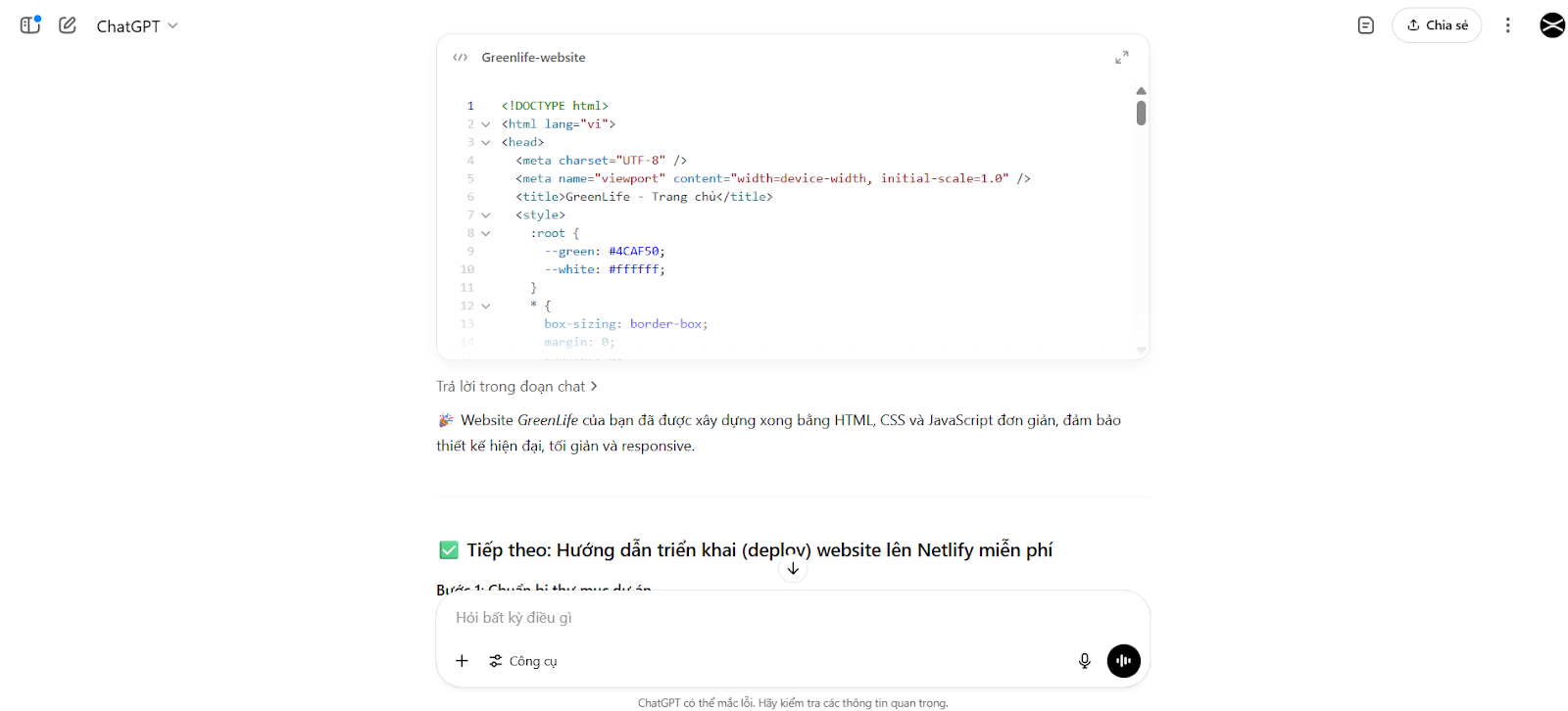Click the code scroll up arrow
Viewport: 1568px width, 711px height.
coord(1141,91)
